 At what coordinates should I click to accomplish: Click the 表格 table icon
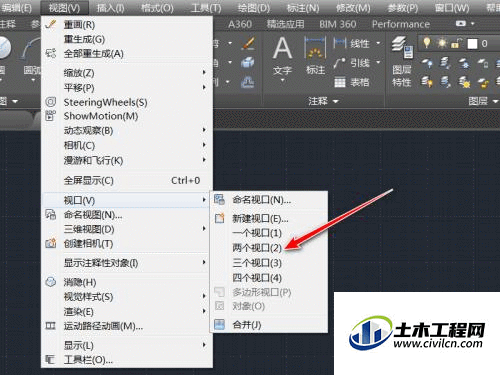(340, 82)
